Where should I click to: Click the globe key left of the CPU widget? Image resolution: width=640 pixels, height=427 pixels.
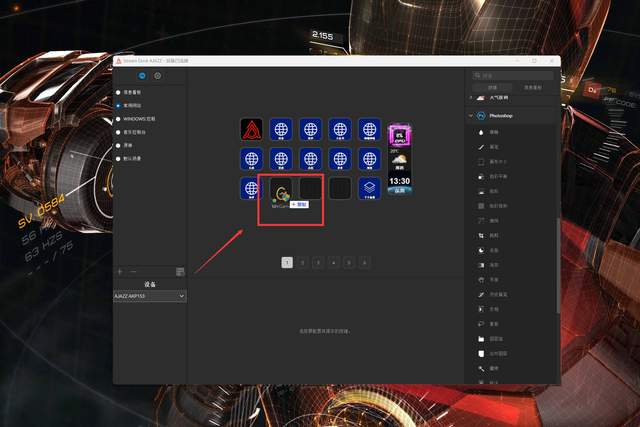[369, 129]
